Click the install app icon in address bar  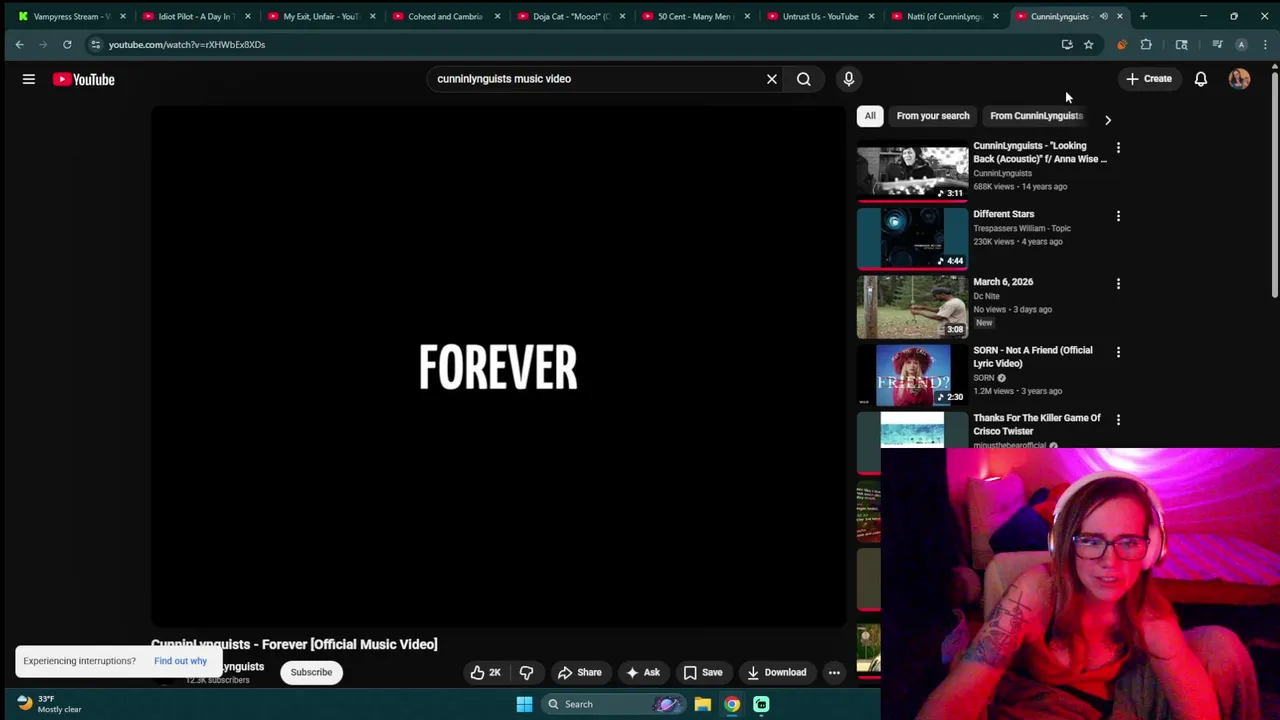[1067, 44]
